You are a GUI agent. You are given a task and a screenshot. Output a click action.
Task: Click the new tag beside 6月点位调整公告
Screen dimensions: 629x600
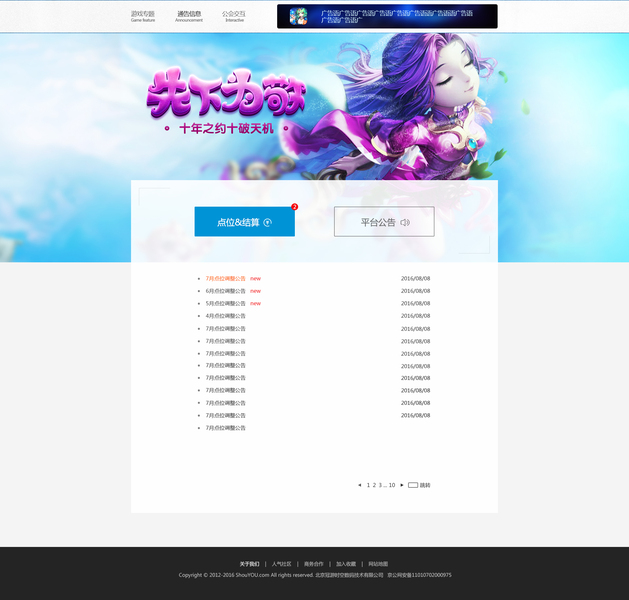pos(256,291)
